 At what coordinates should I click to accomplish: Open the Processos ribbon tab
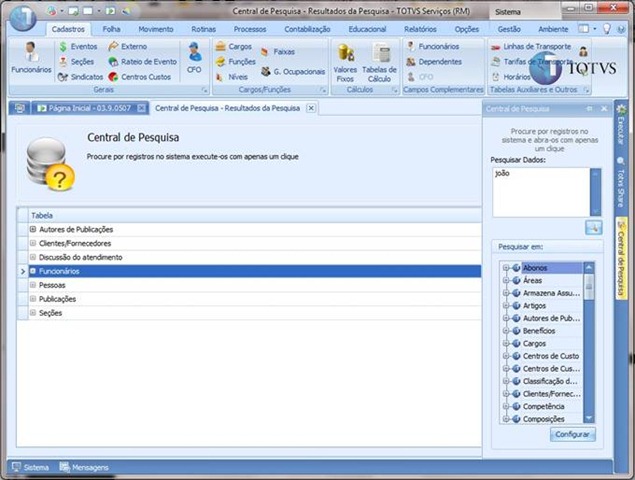tap(249, 29)
